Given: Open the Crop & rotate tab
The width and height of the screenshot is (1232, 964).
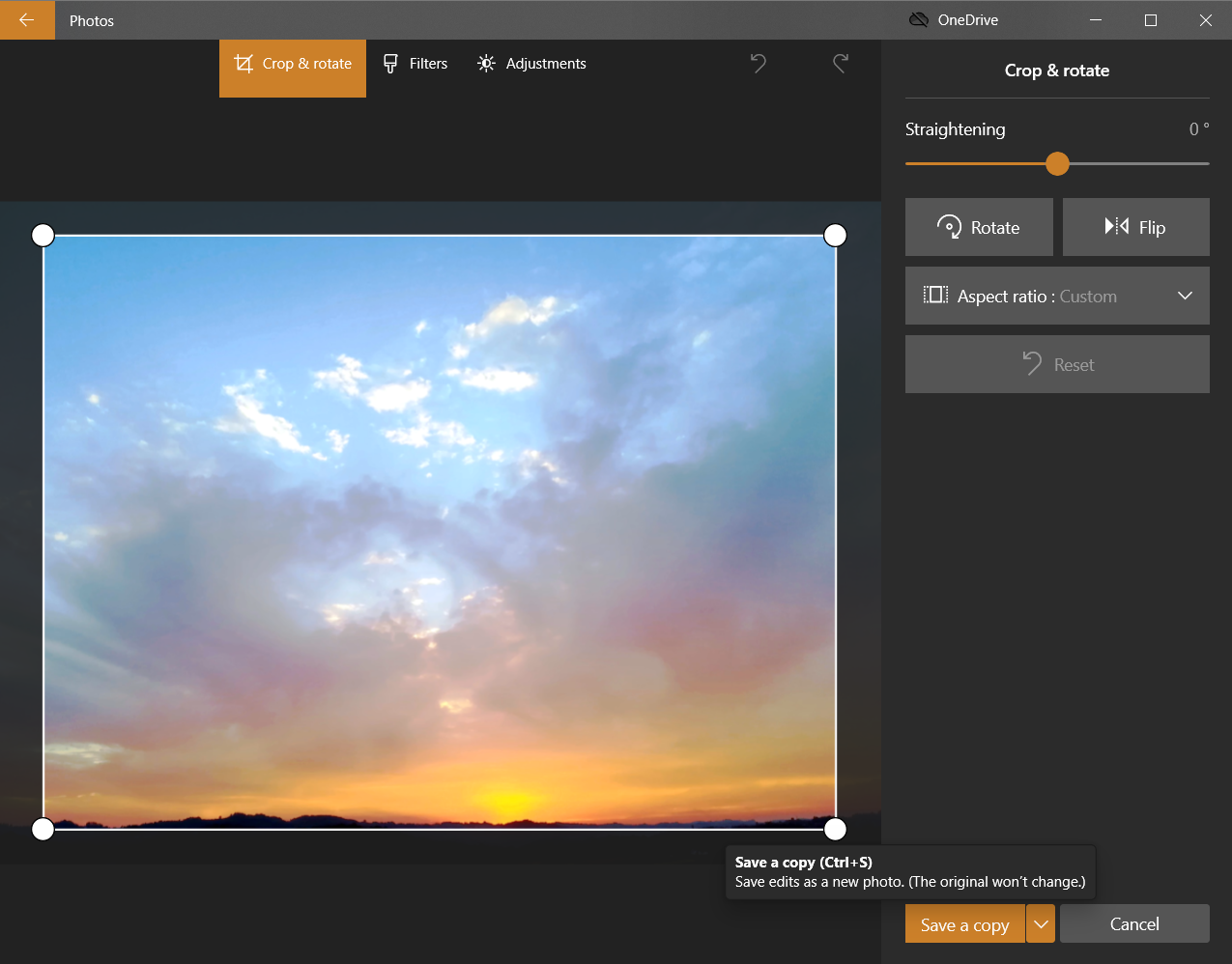Looking at the screenshot, I should tap(293, 65).
